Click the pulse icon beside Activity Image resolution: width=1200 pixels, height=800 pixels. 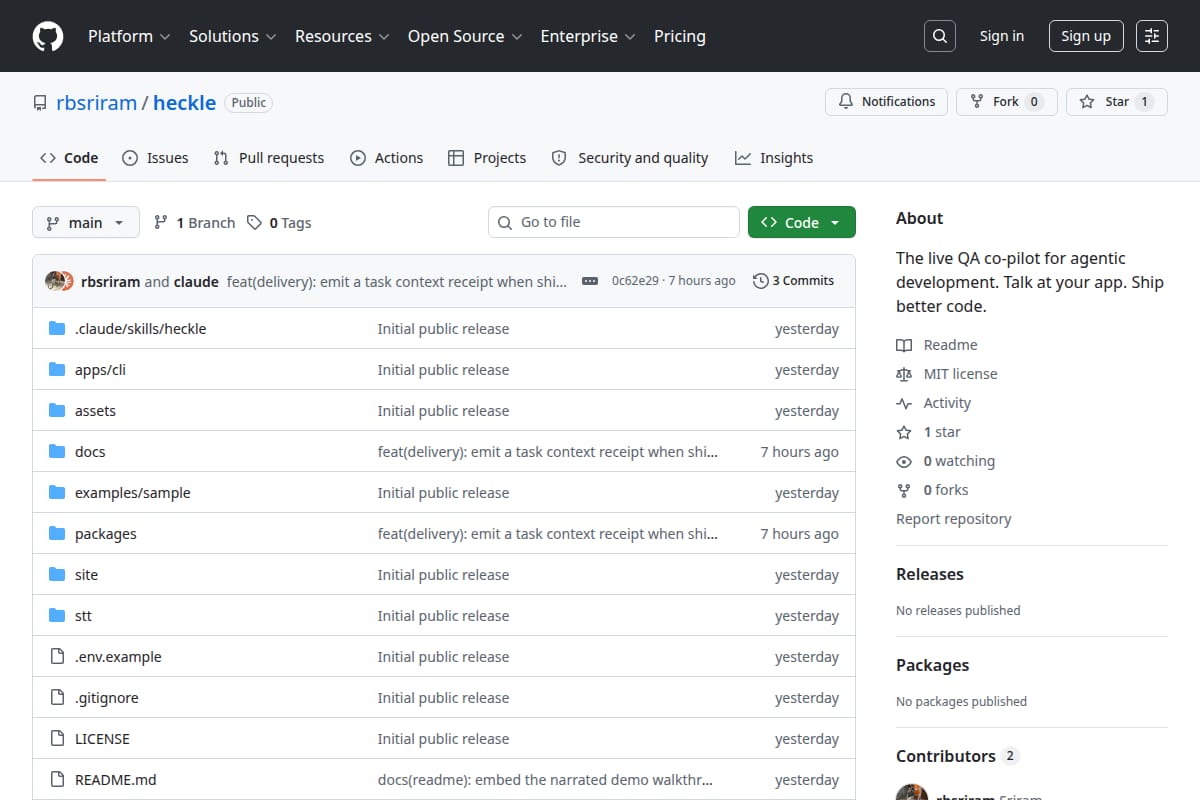click(x=904, y=403)
